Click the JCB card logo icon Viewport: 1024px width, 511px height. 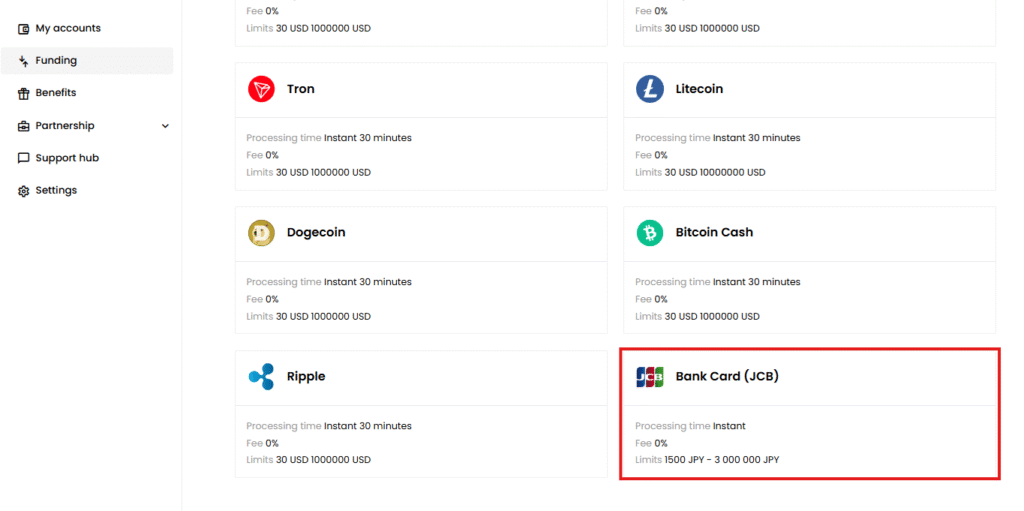pos(650,377)
